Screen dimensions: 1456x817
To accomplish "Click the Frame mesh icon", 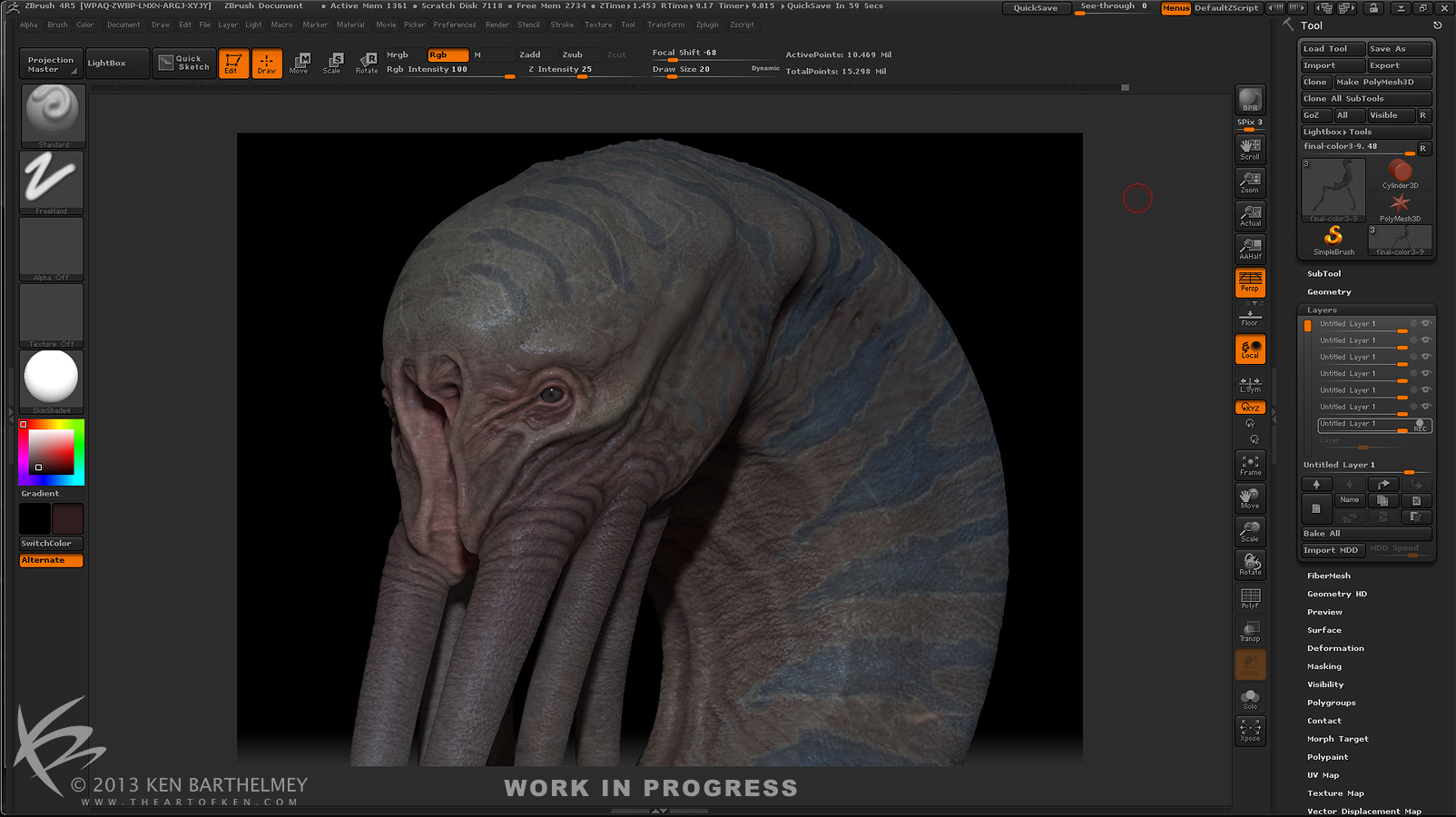I will (x=1250, y=465).
